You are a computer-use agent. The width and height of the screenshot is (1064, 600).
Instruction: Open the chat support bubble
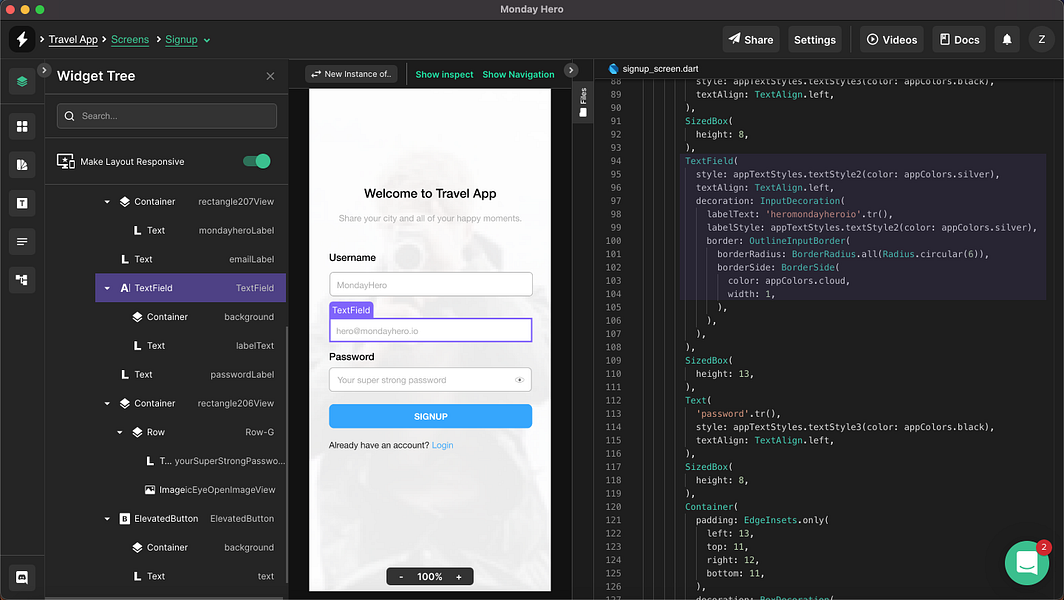[1027, 563]
